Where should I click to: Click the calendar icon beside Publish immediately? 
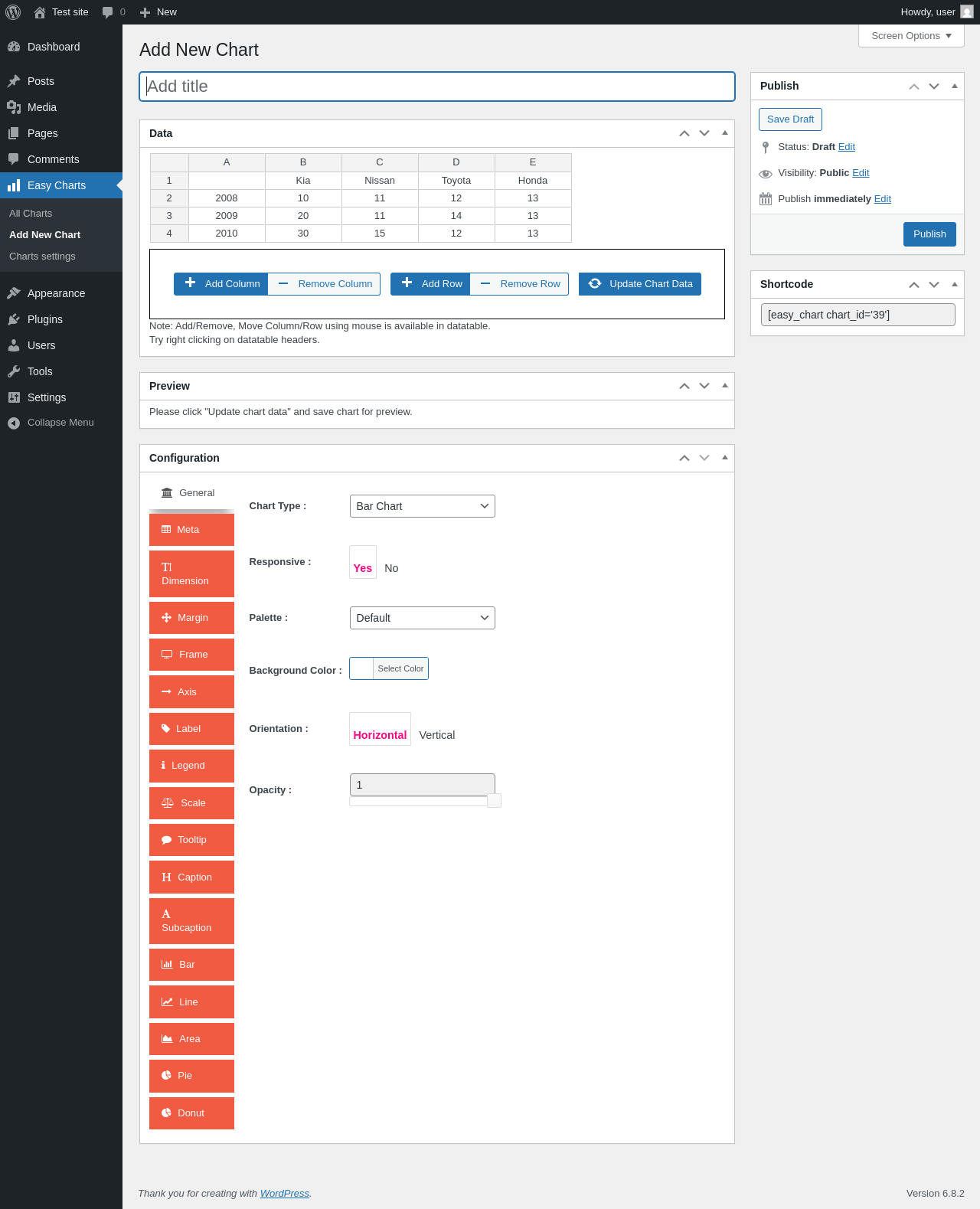click(766, 199)
